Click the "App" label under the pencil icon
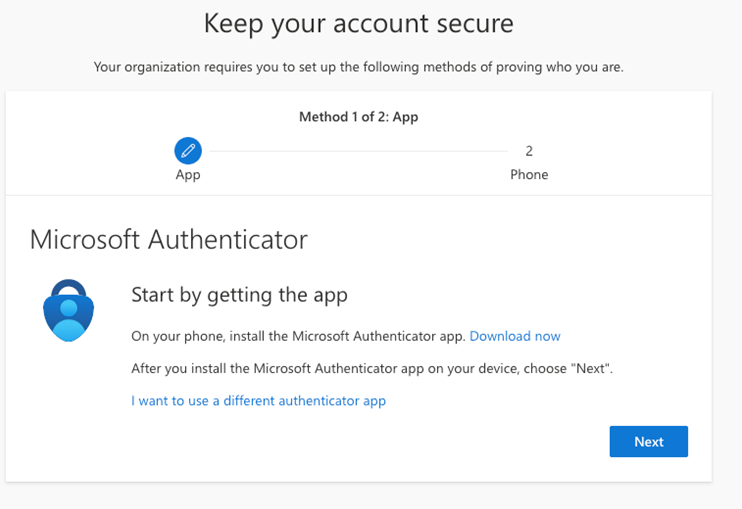Image resolution: width=742 pixels, height=509 pixels. click(188, 175)
